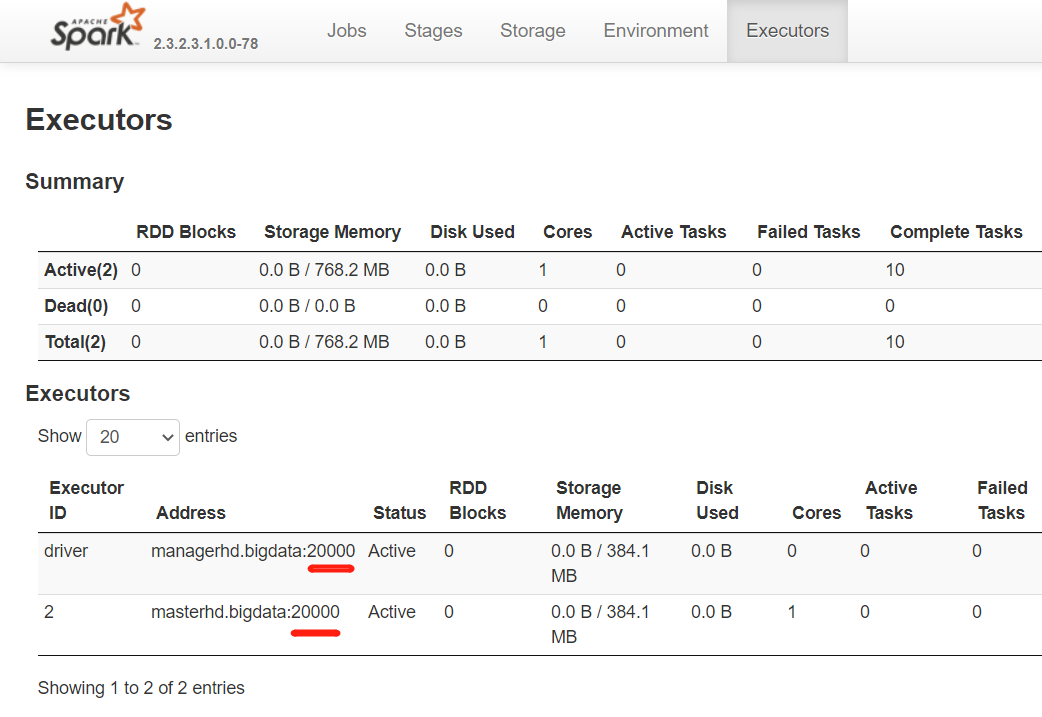Sort by Executor ID column header

tap(86, 500)
